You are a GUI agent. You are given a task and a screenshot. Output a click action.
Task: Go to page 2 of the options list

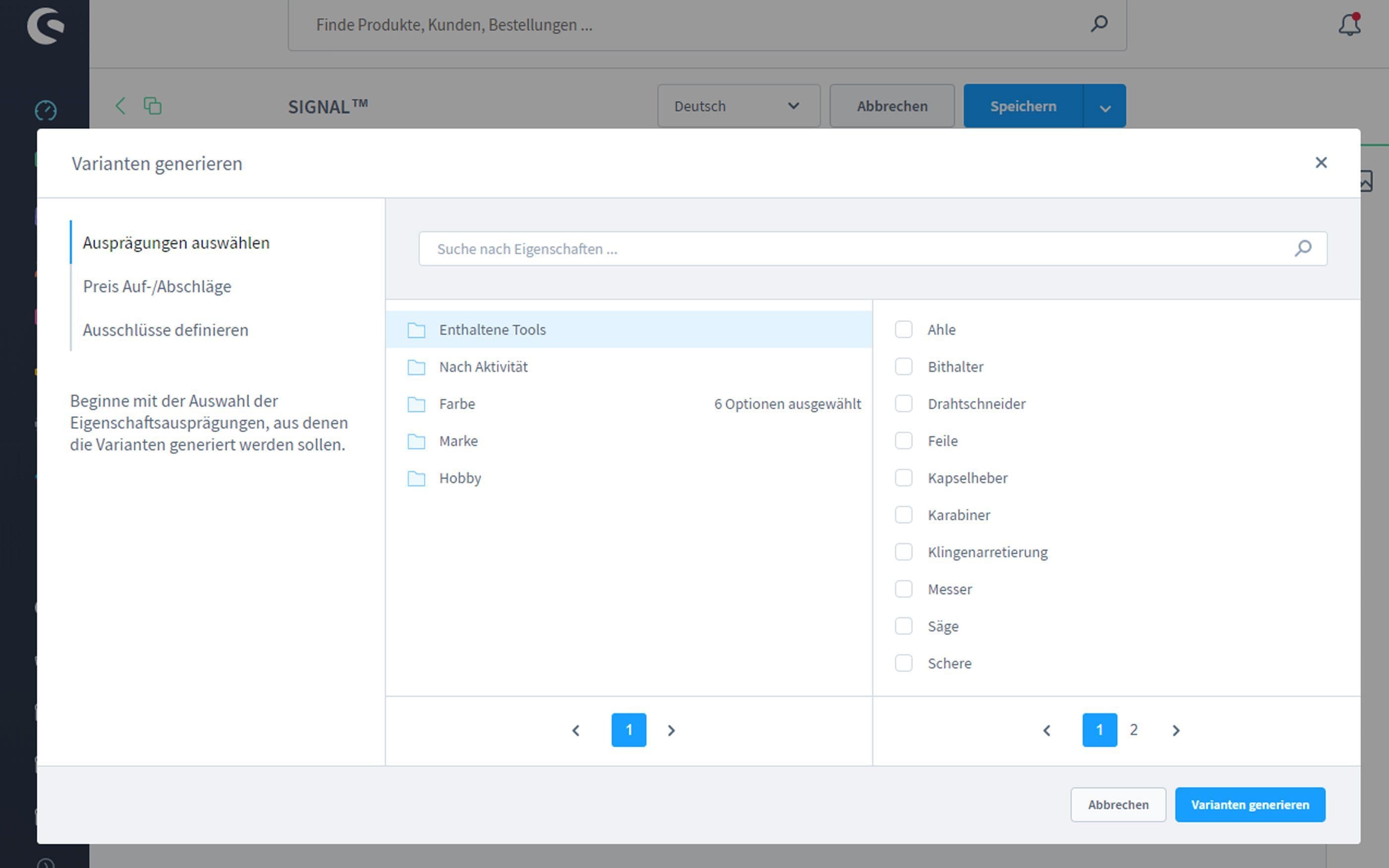pos(1134,730)
